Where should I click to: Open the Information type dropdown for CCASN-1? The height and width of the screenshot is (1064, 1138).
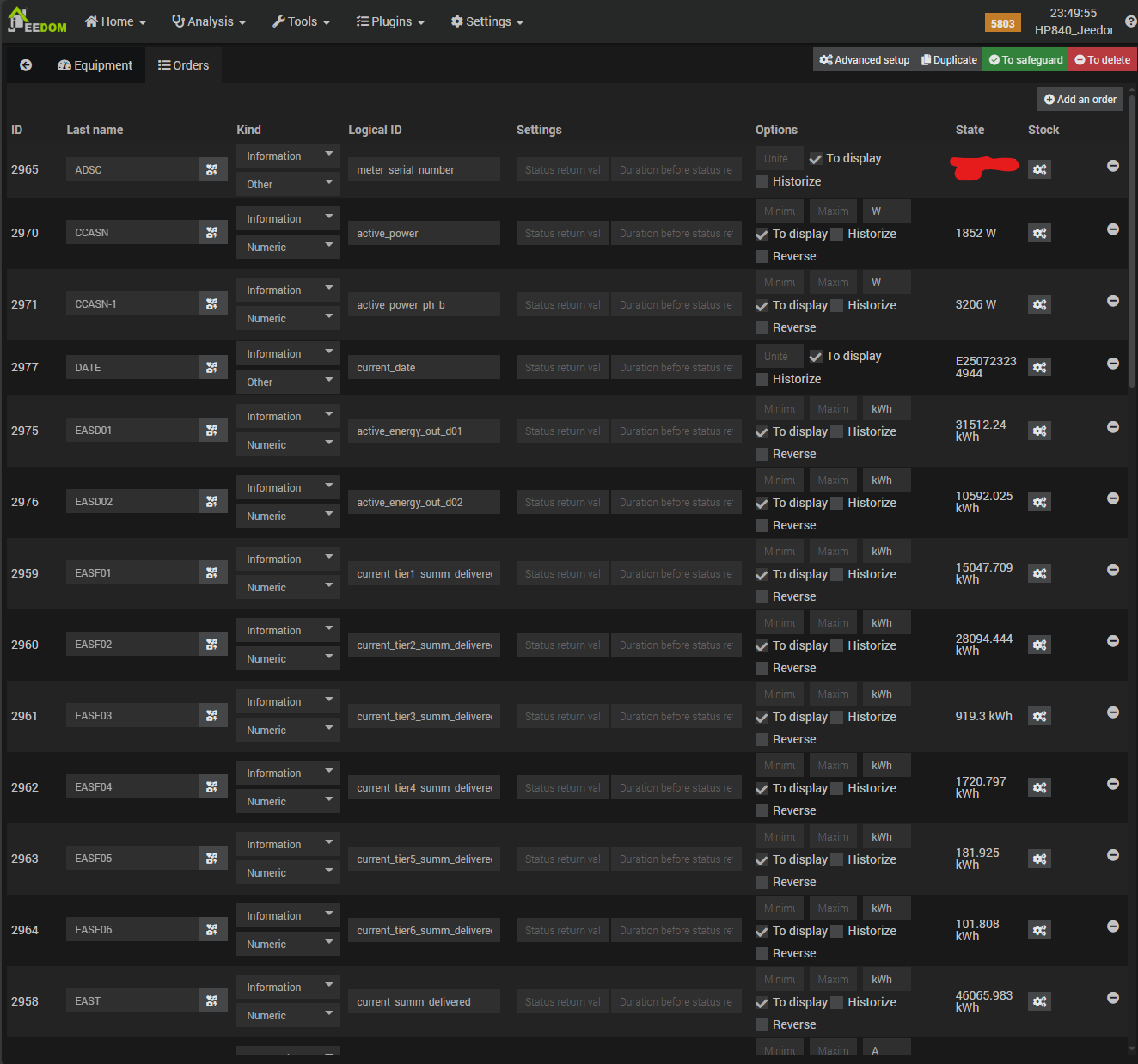[287, 290]
